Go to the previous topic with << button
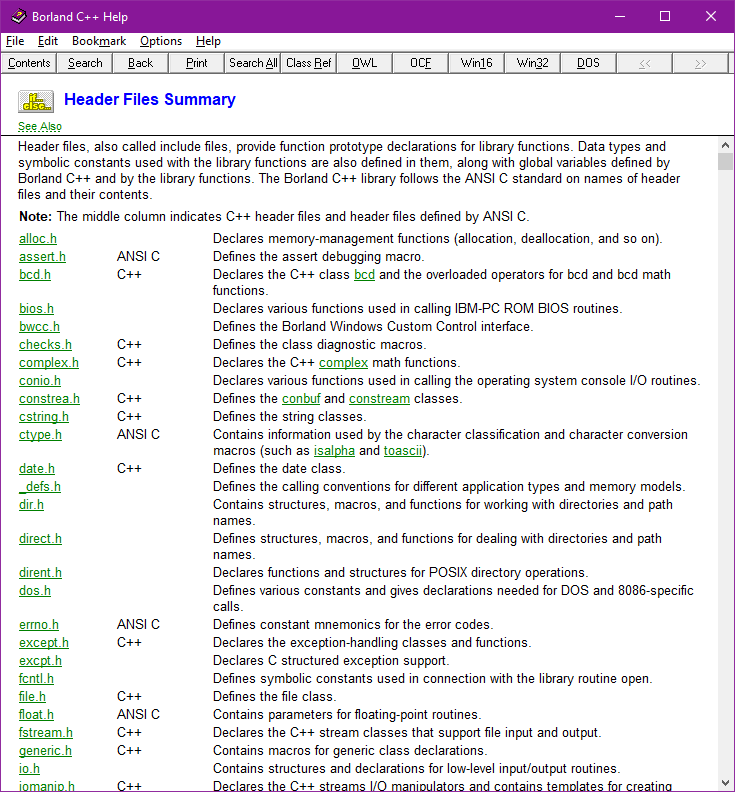 (644, 63)
